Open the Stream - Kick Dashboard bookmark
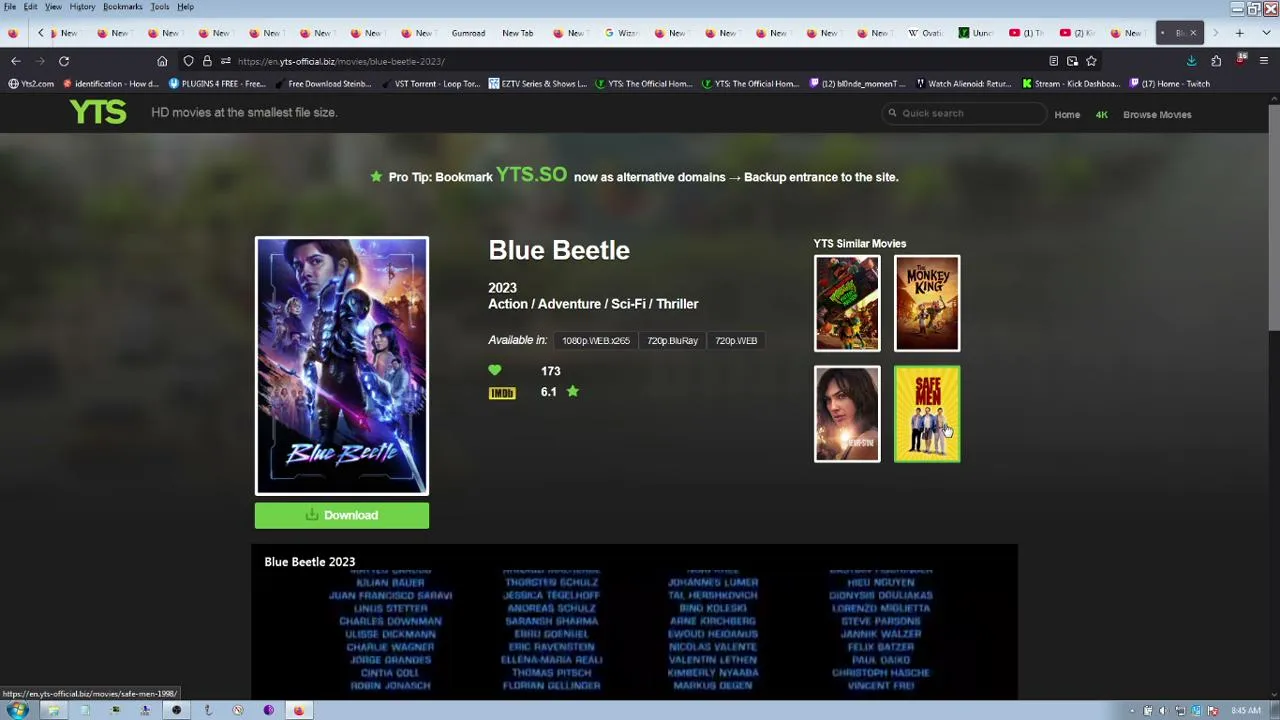The image size is (1280, 720). pyautogui.click(x=1070, y=84)
